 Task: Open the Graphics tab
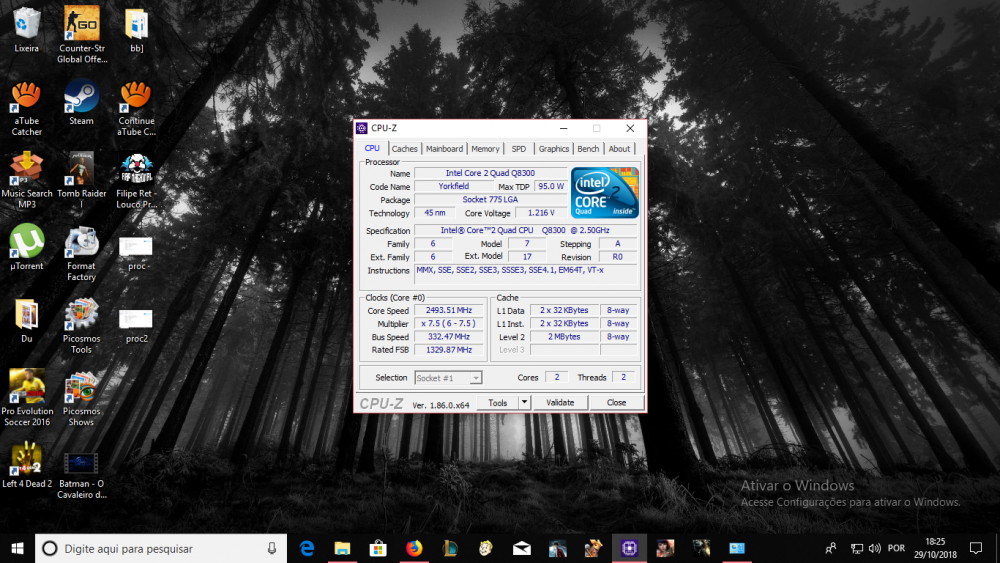tap(553, 149)
